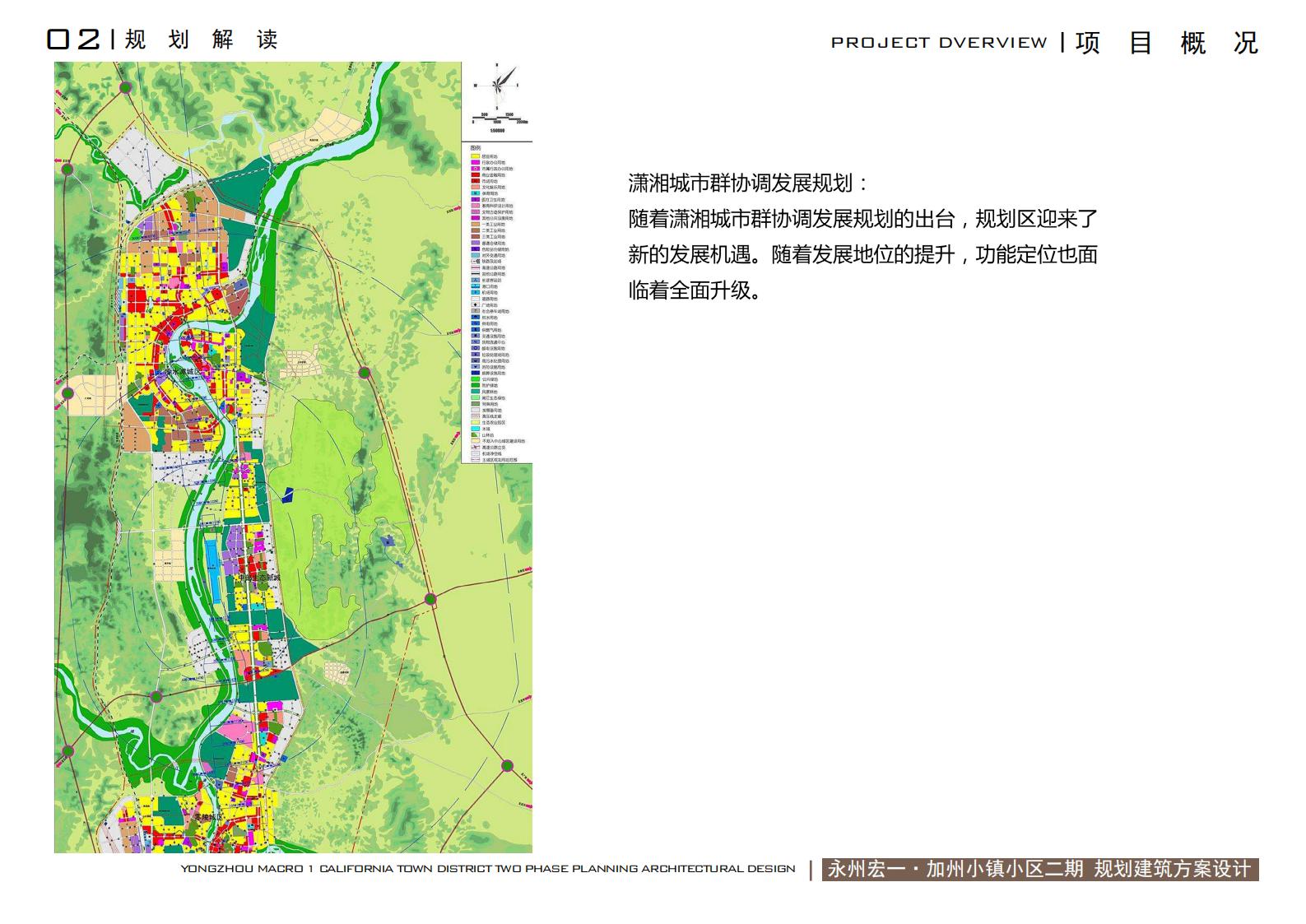Image resolution: width=1306 pixels, height=924 pixels.
Task: Click the "零陵城区" label on the map
Action: point(209,818)
